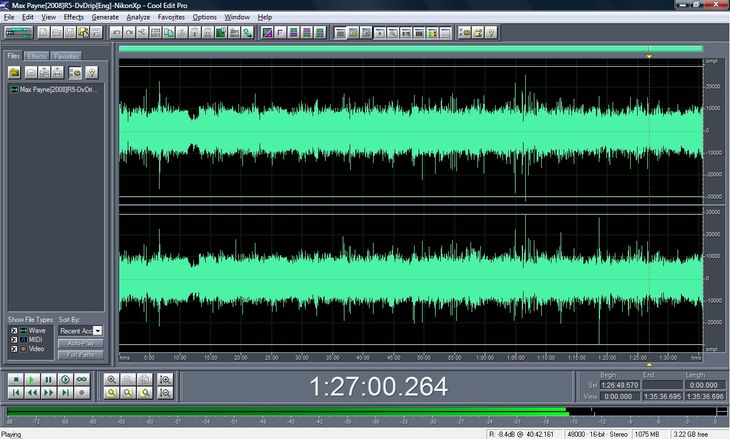Click the Zoom Out Horizontally icon
Image resolution: width=730 pixels, height=439 pixels.
[128, 379]
